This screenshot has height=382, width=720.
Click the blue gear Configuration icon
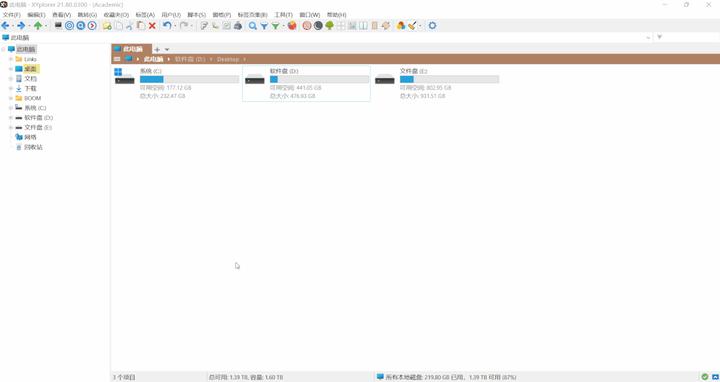pyautogui.click(x=432, y=26)
